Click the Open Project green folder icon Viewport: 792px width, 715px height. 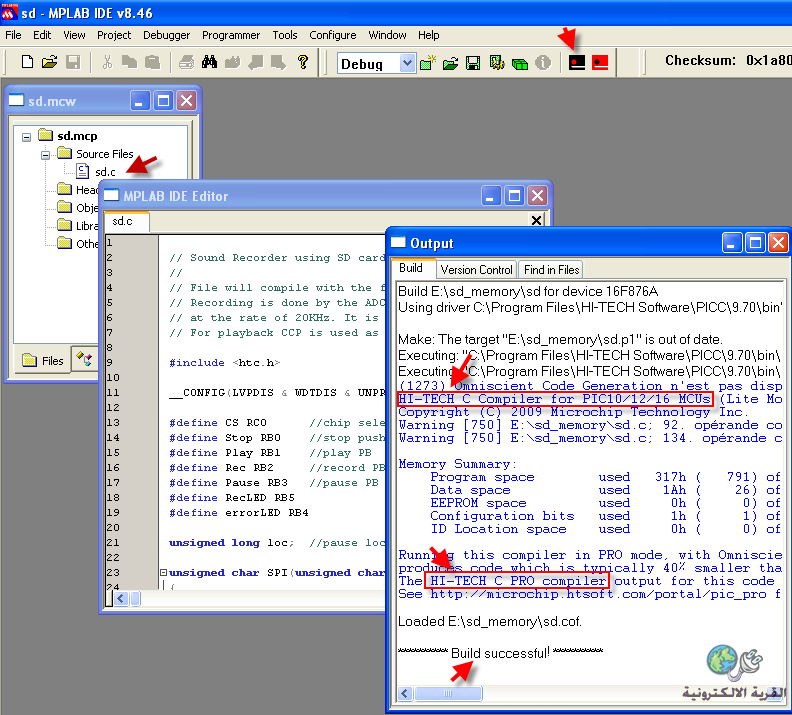(x=450, y=63)
